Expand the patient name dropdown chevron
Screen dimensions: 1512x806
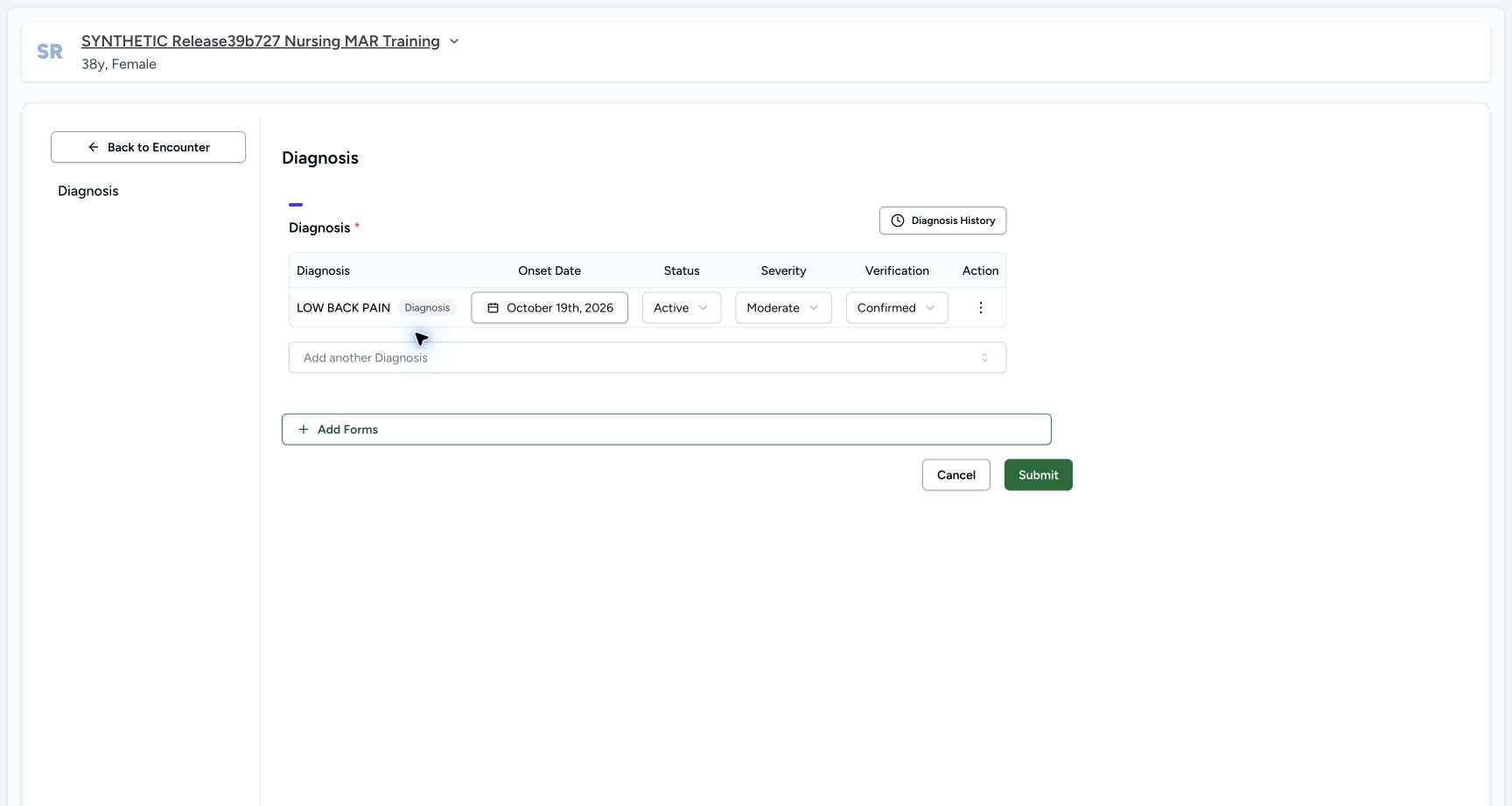(454, 41)
